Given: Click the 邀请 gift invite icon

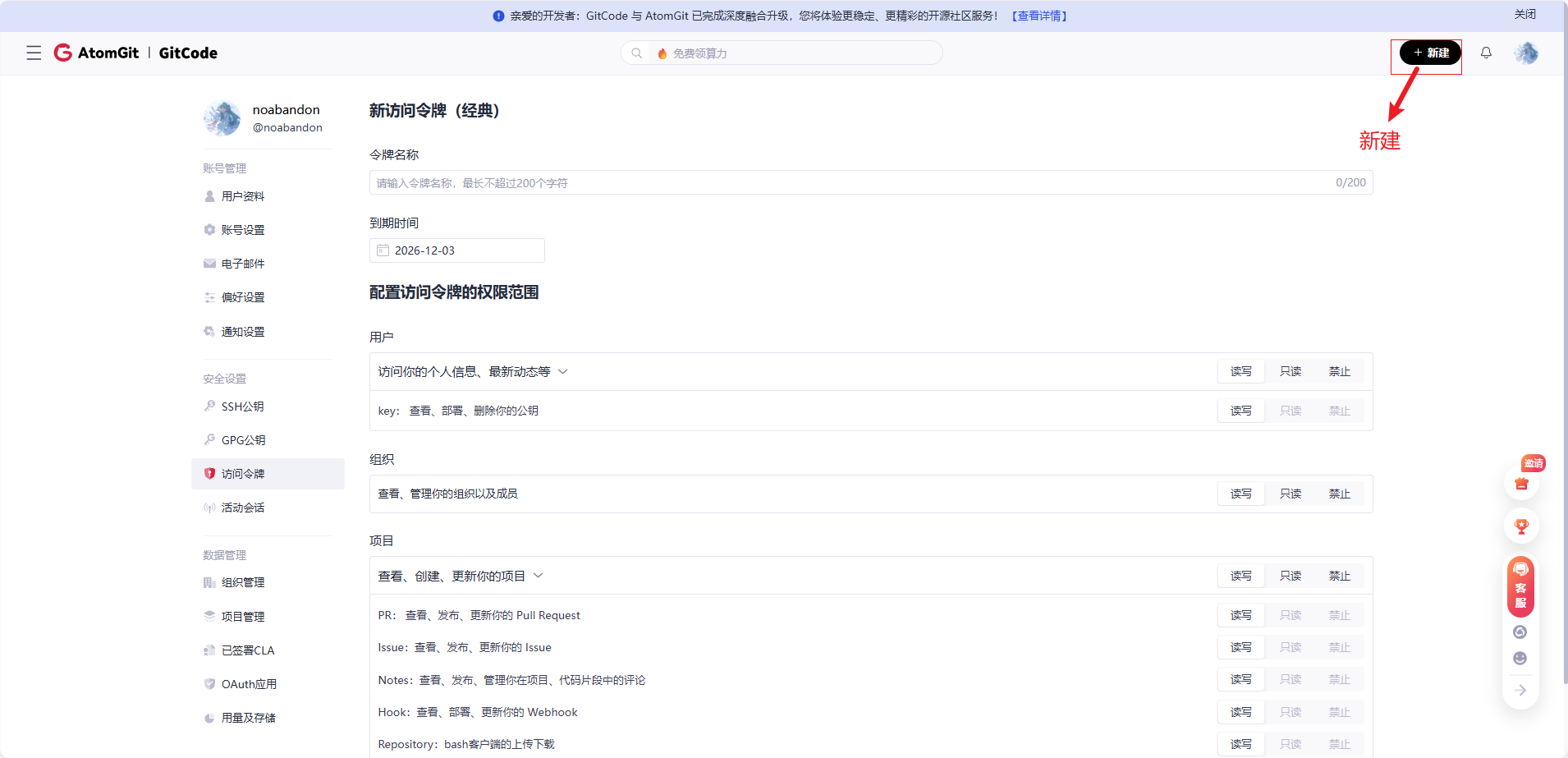Looking at the screenshot, I should click(1520, 484).
